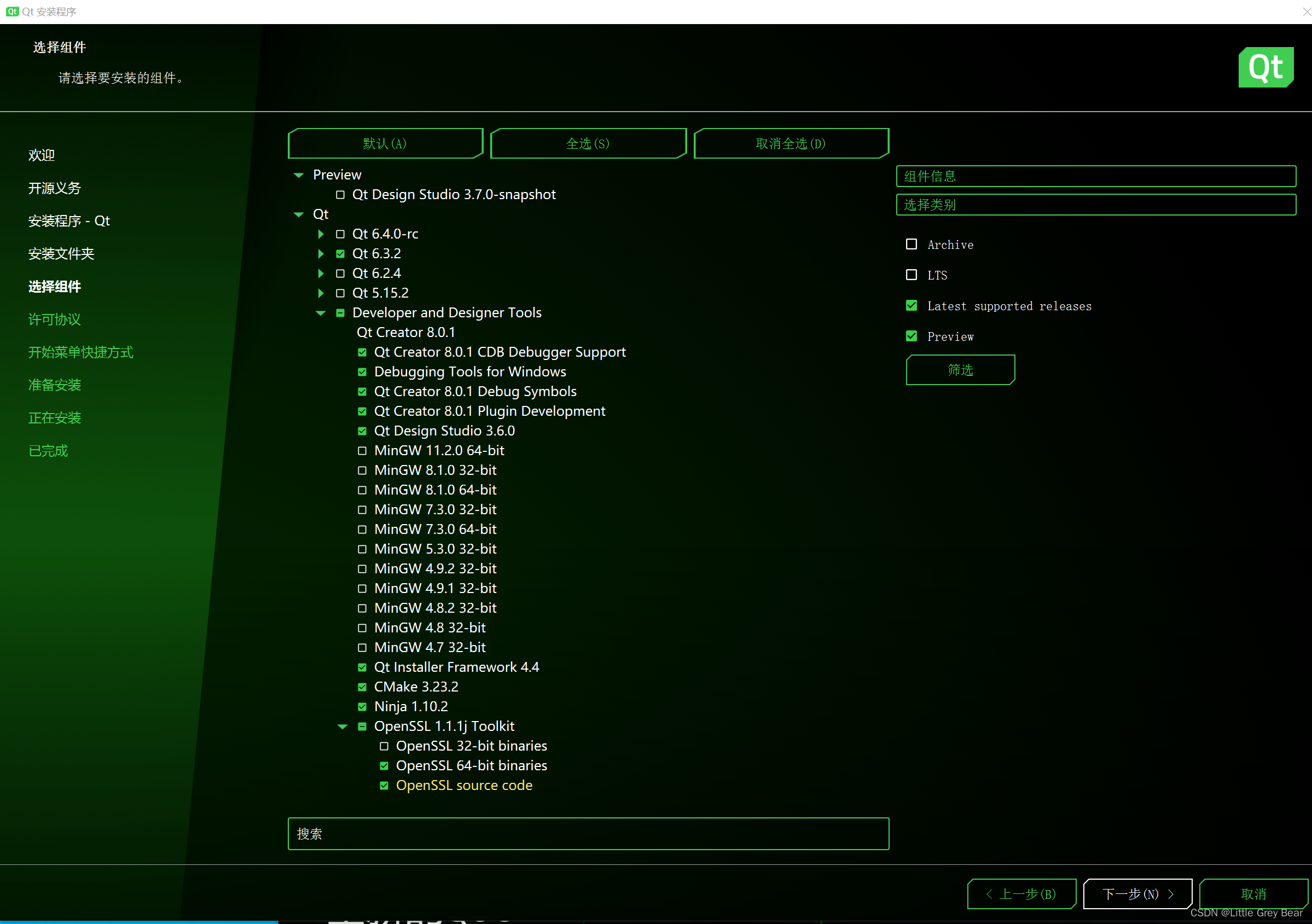Close the Qt installer window
1312x924 pixels.
point(1306,11)
